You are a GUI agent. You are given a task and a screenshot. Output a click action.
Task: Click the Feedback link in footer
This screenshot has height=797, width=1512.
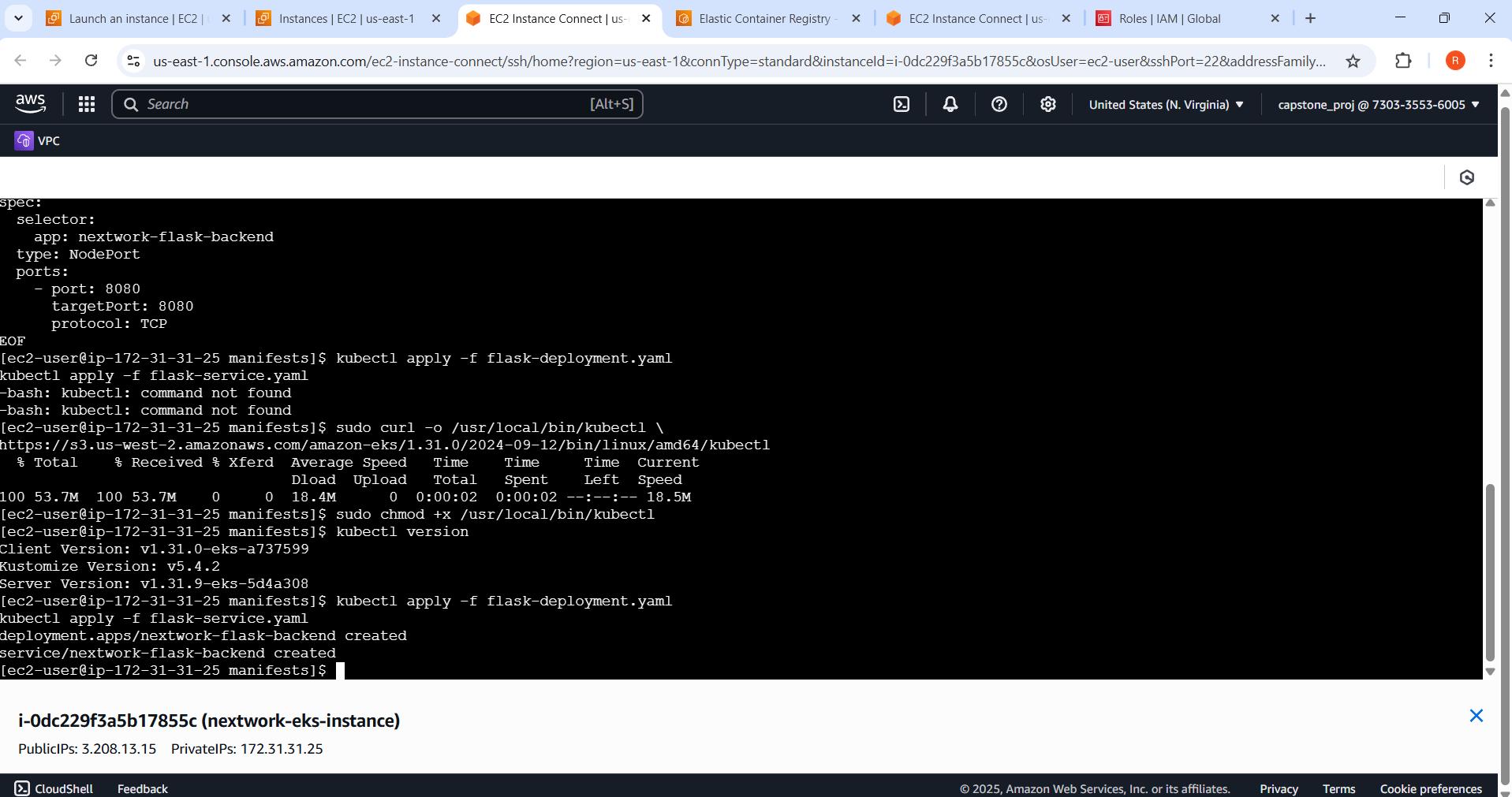(143, 788)
